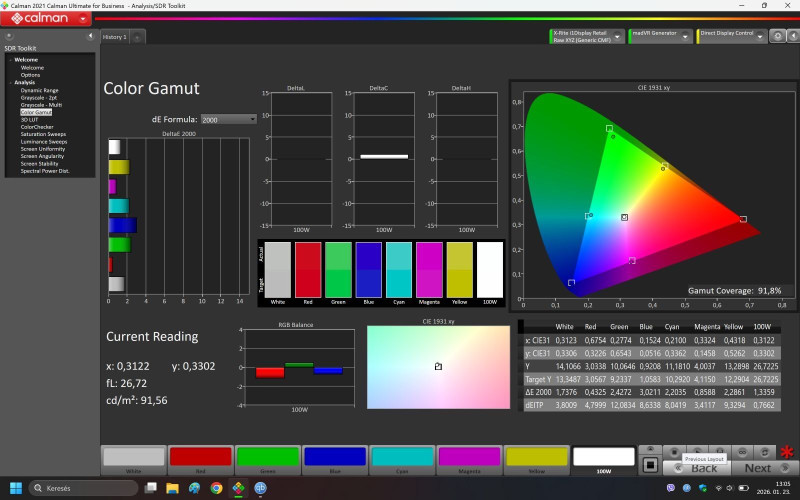Add a new history tab
Viewport: 800px width, 500px height.
pos(137,37)
